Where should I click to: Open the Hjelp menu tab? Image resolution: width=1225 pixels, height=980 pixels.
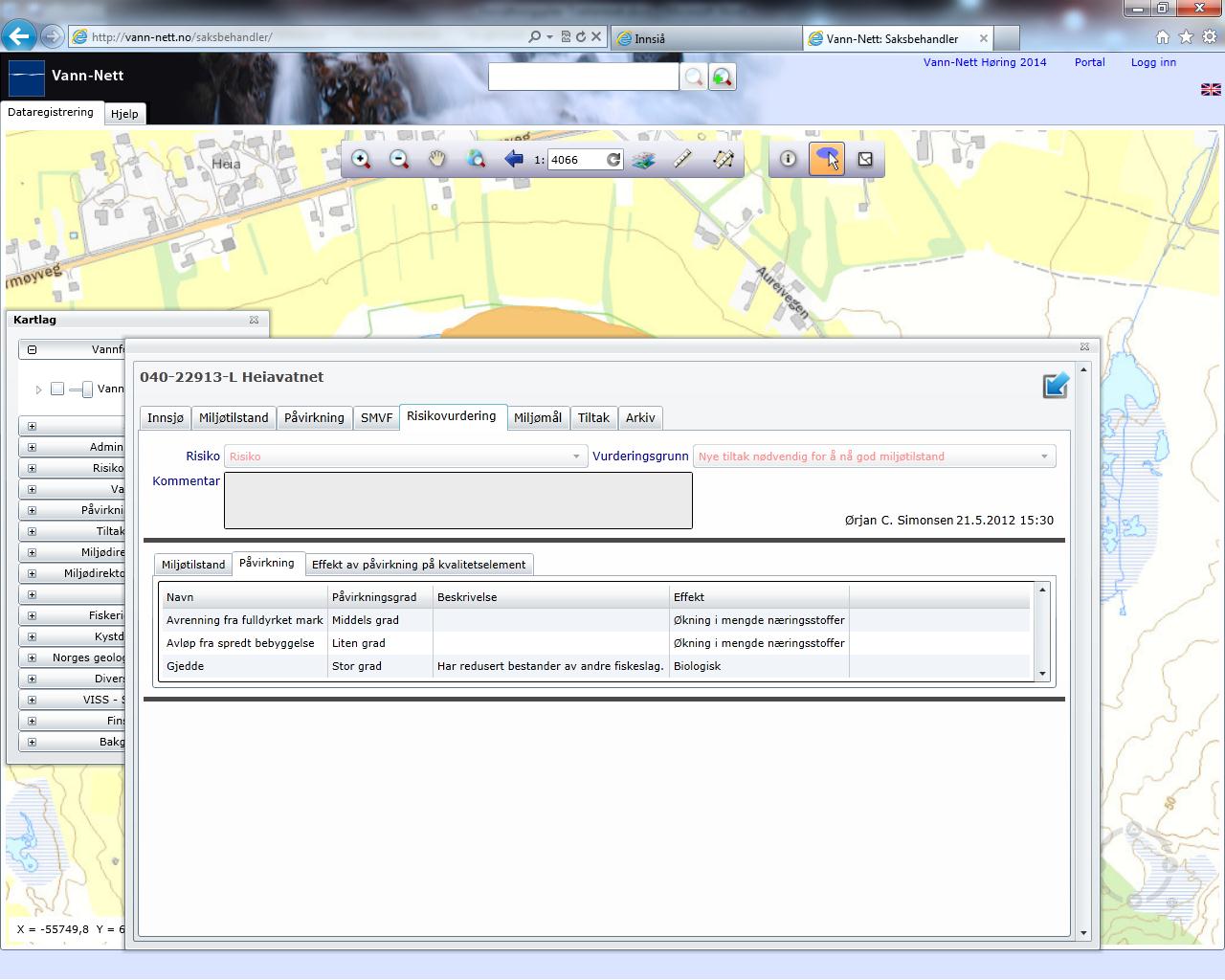tap(124, 114)
